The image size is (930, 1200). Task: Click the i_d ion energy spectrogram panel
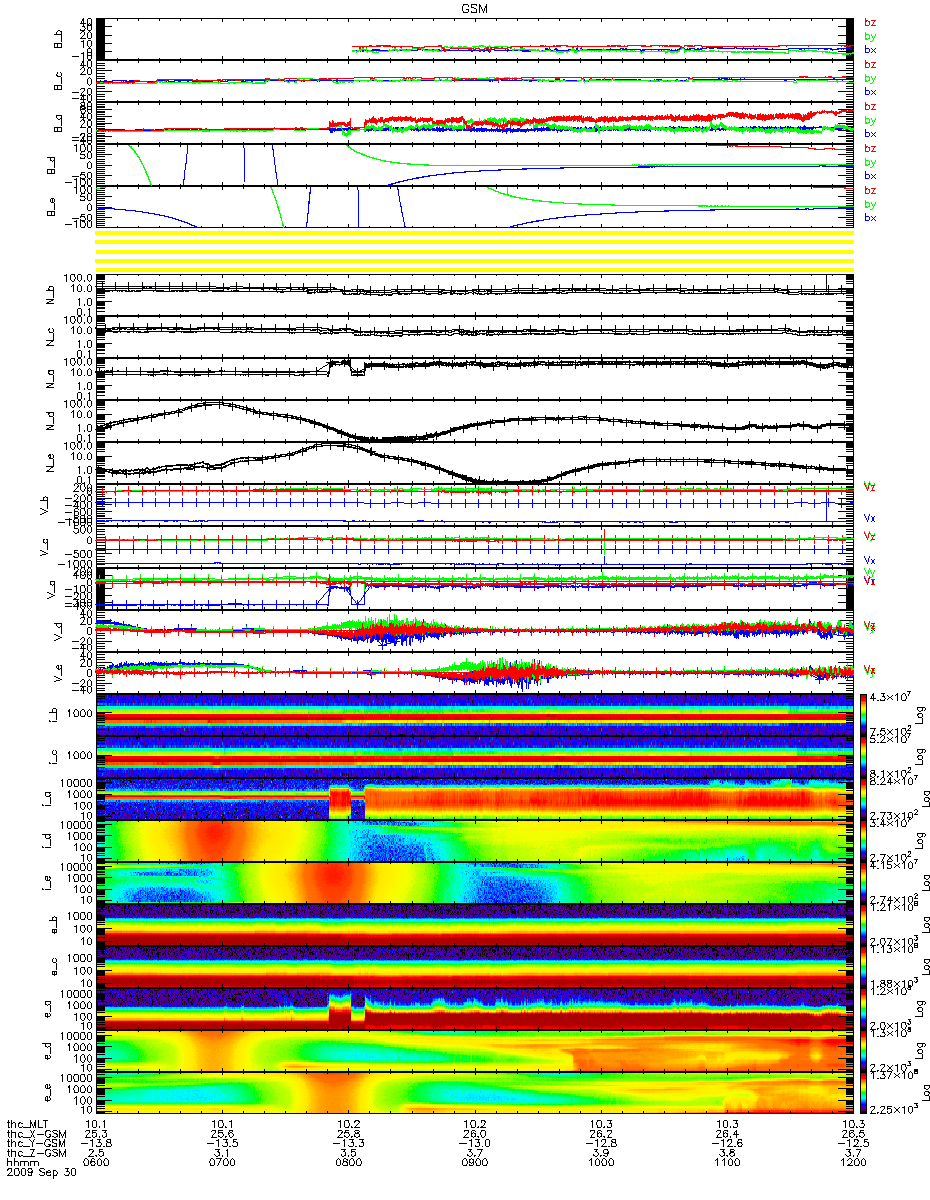[x=475, y=839]
